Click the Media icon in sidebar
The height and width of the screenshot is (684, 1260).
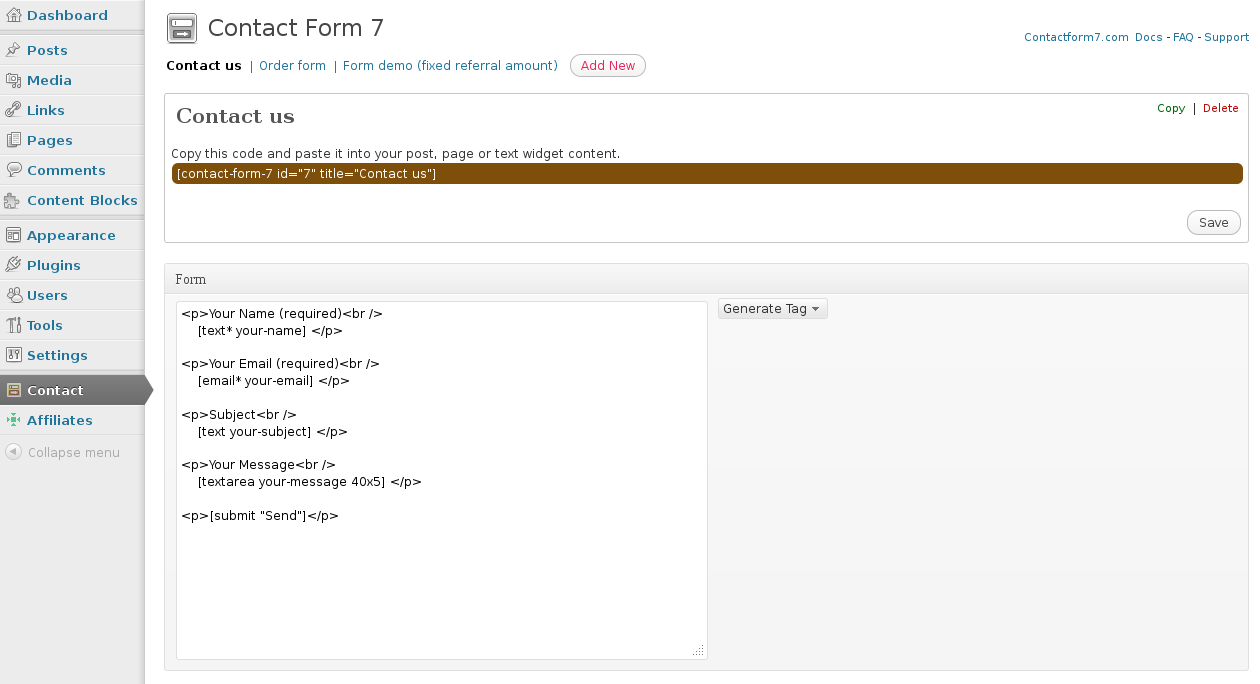pyautogui.click(x=13, y=80)
